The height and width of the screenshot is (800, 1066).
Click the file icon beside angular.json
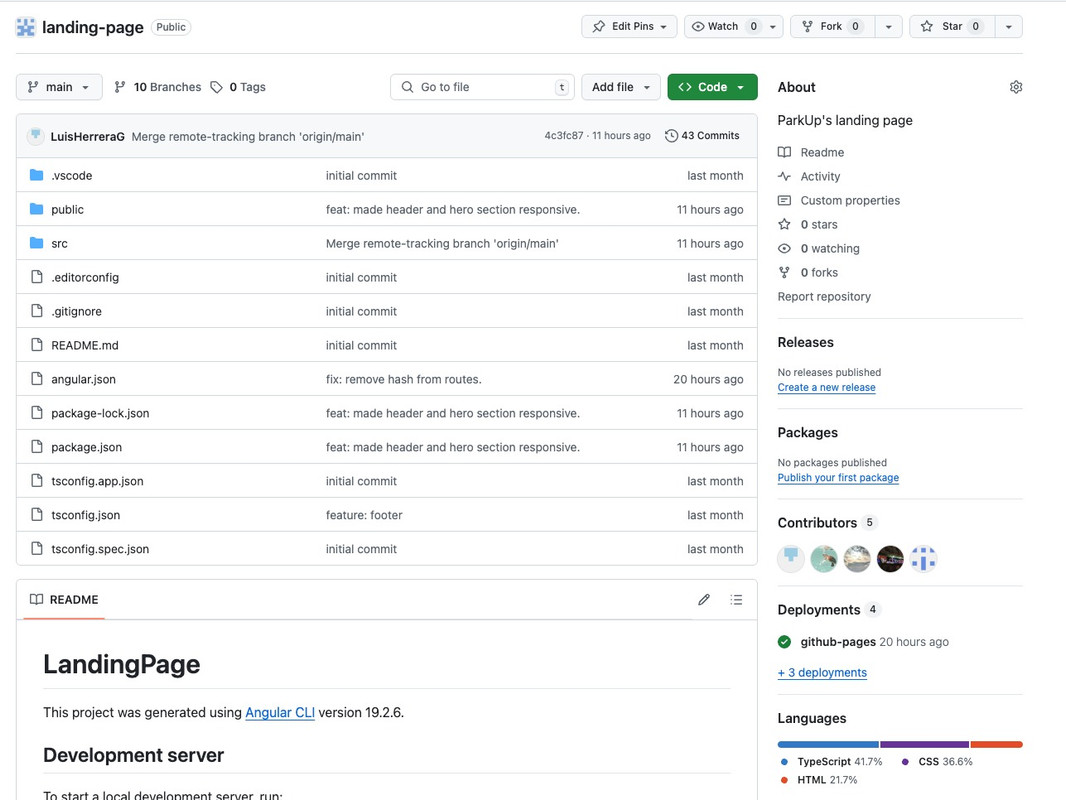(37, 379)
